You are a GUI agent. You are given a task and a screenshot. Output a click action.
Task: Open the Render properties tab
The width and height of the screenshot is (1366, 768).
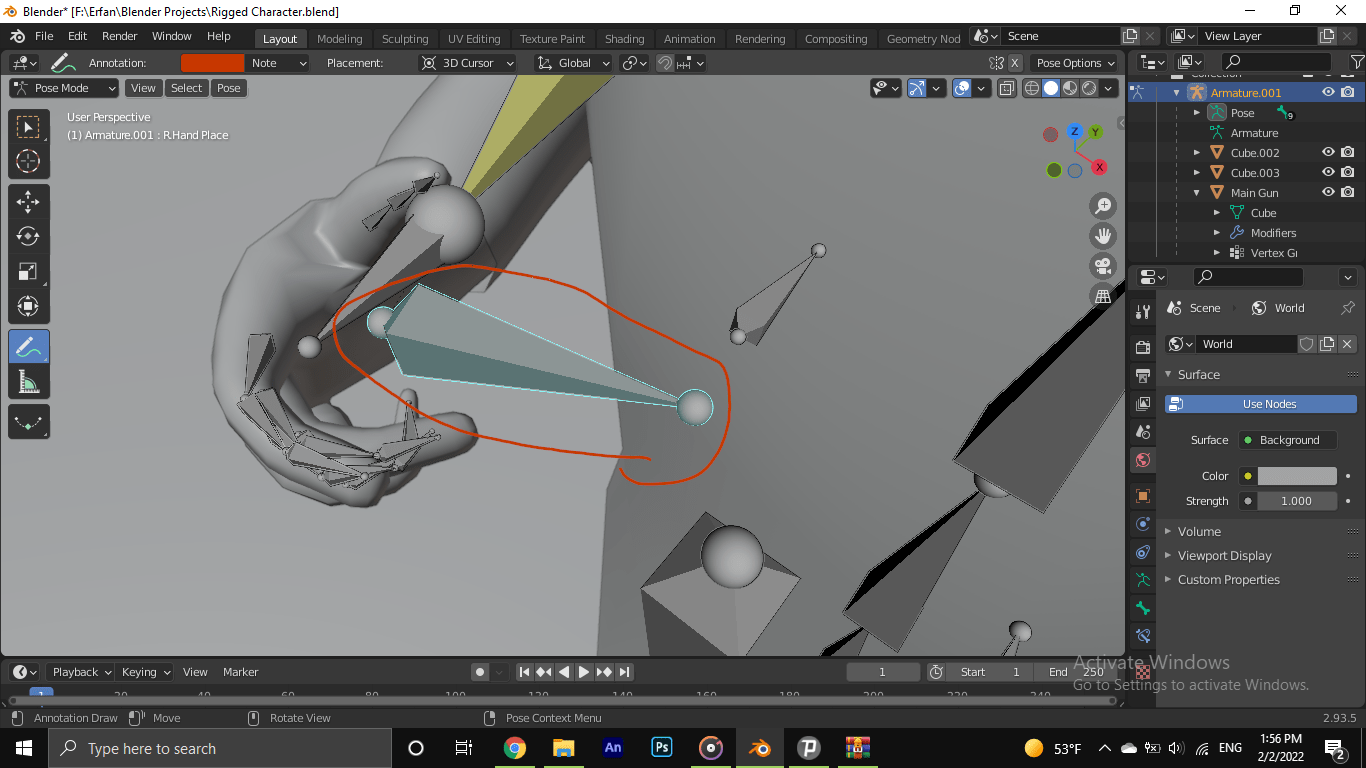[x=1141, y=347]
